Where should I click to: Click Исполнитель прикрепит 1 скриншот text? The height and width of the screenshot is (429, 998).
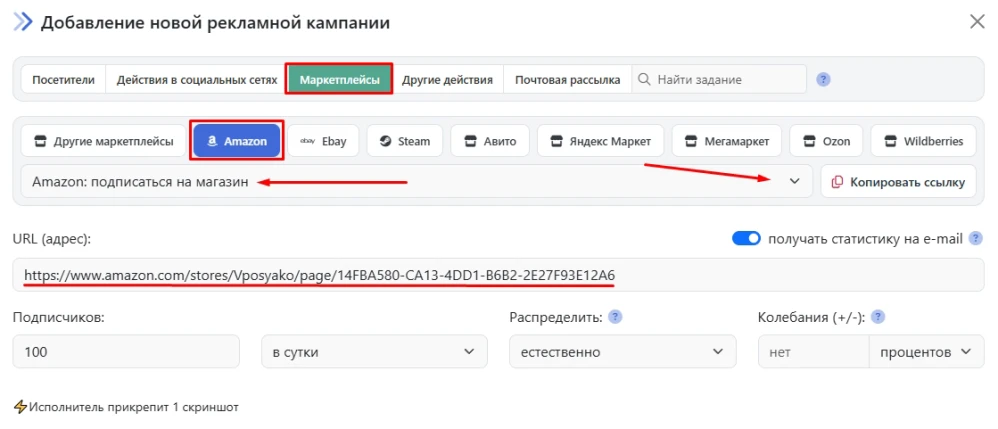(x=134, y=407)
